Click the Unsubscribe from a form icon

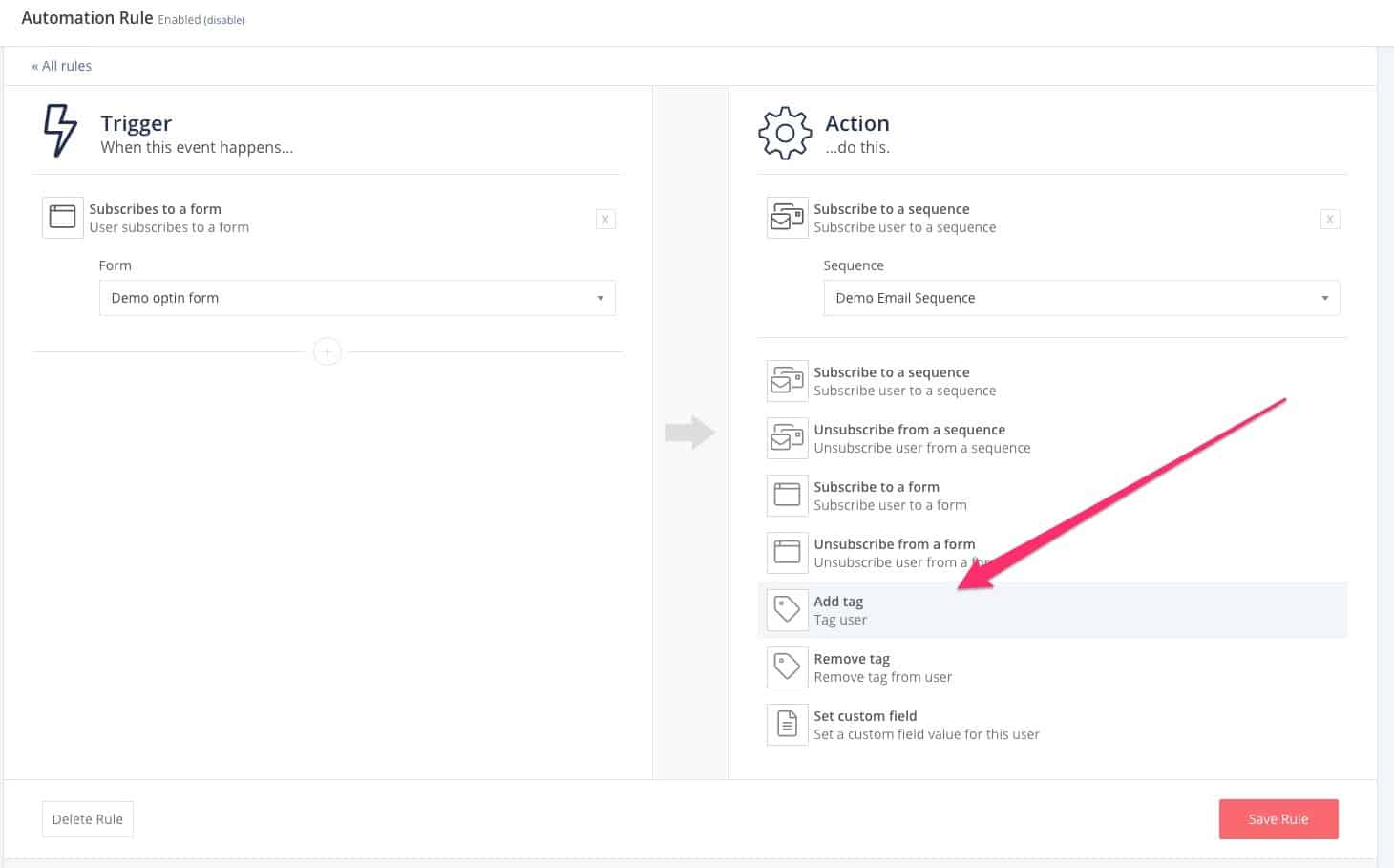[x=787, y=552]
